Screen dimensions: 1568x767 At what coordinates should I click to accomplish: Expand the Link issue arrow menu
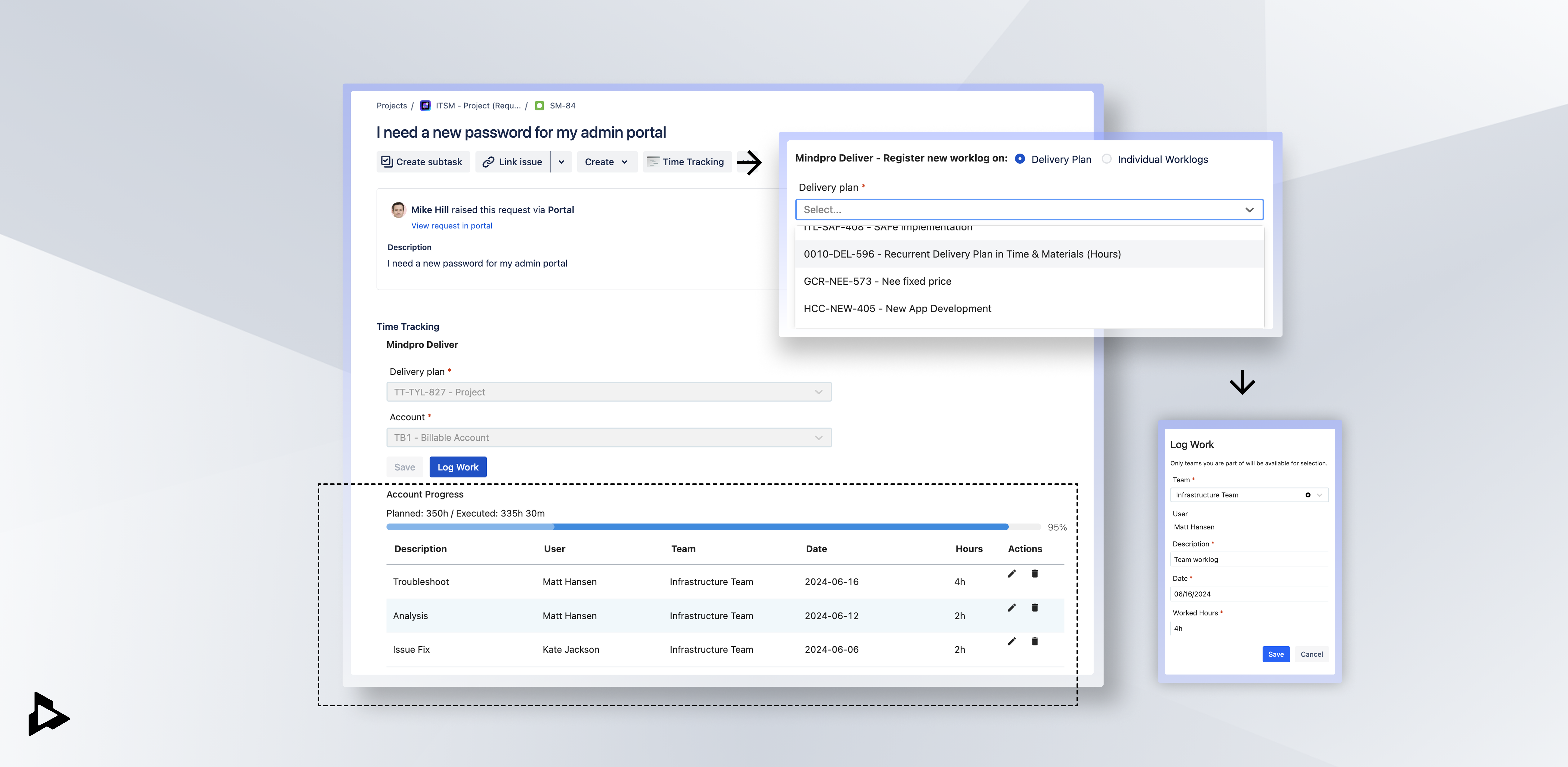click(x=561, y=162)
